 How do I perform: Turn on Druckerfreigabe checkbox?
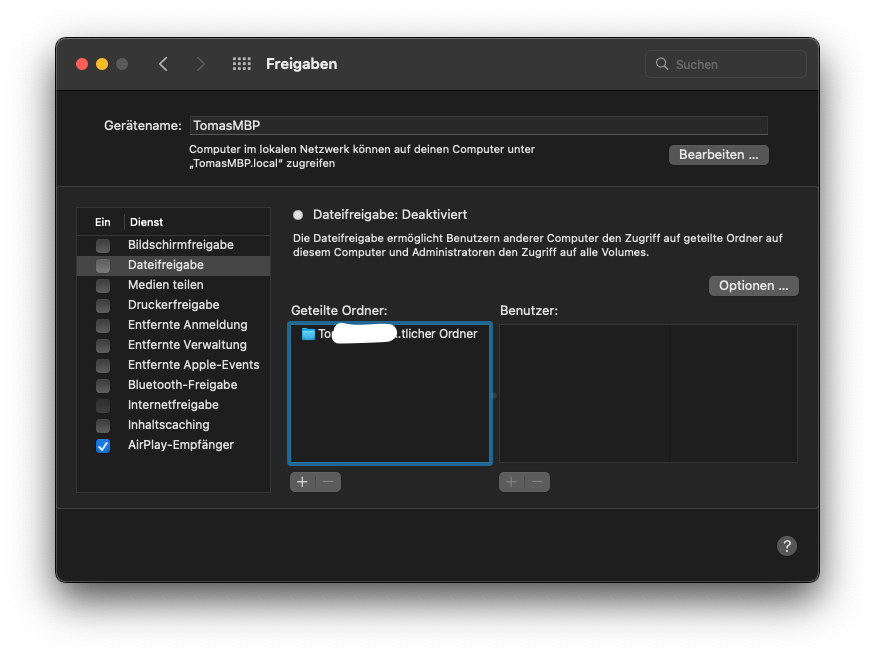click(103, 305)
